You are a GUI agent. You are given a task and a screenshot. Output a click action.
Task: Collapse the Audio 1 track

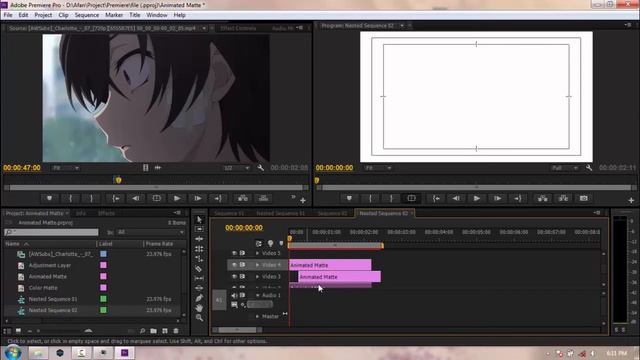pyautogui.click(x=258, y=295)
